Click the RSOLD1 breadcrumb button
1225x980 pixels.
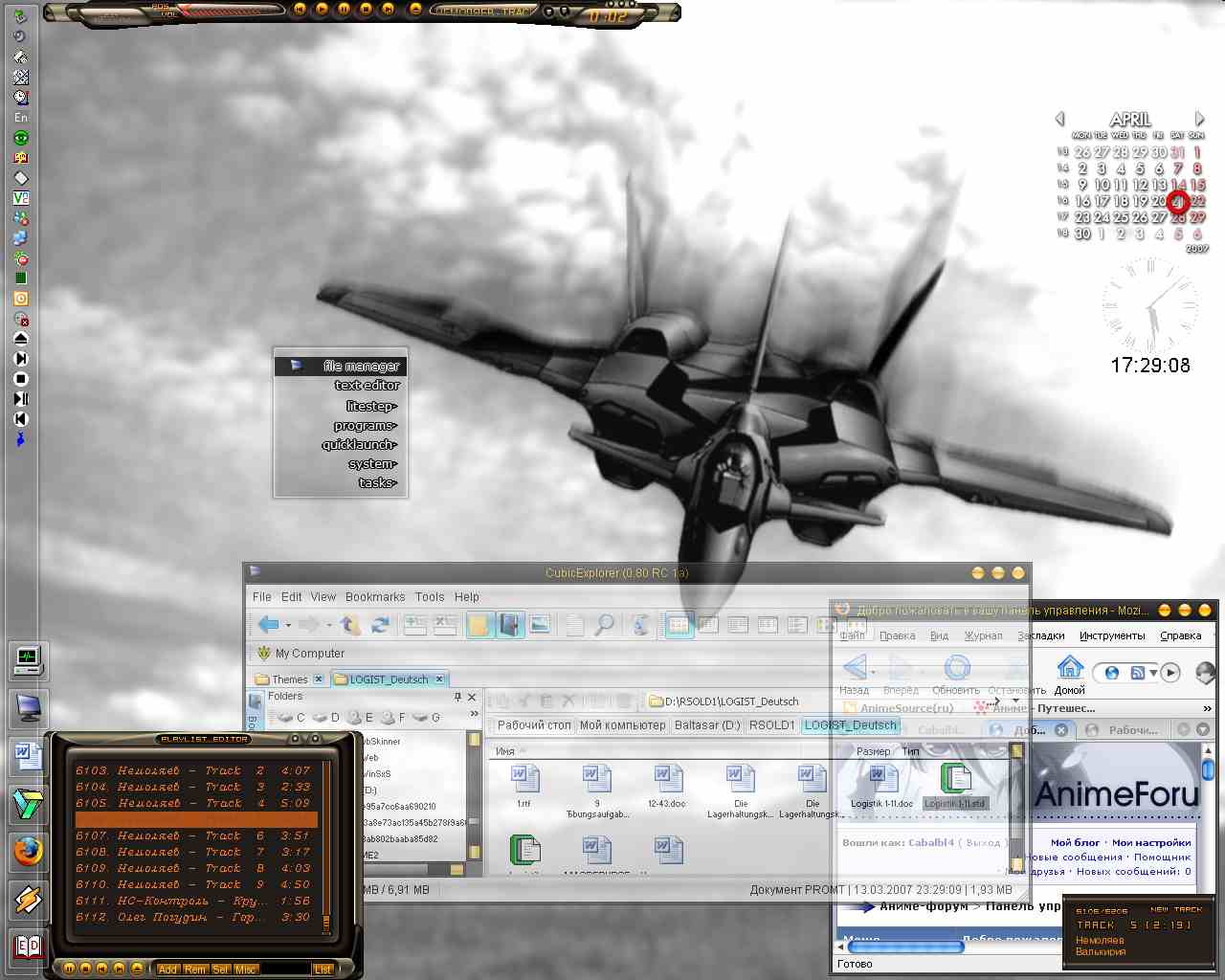coord(771,725)
